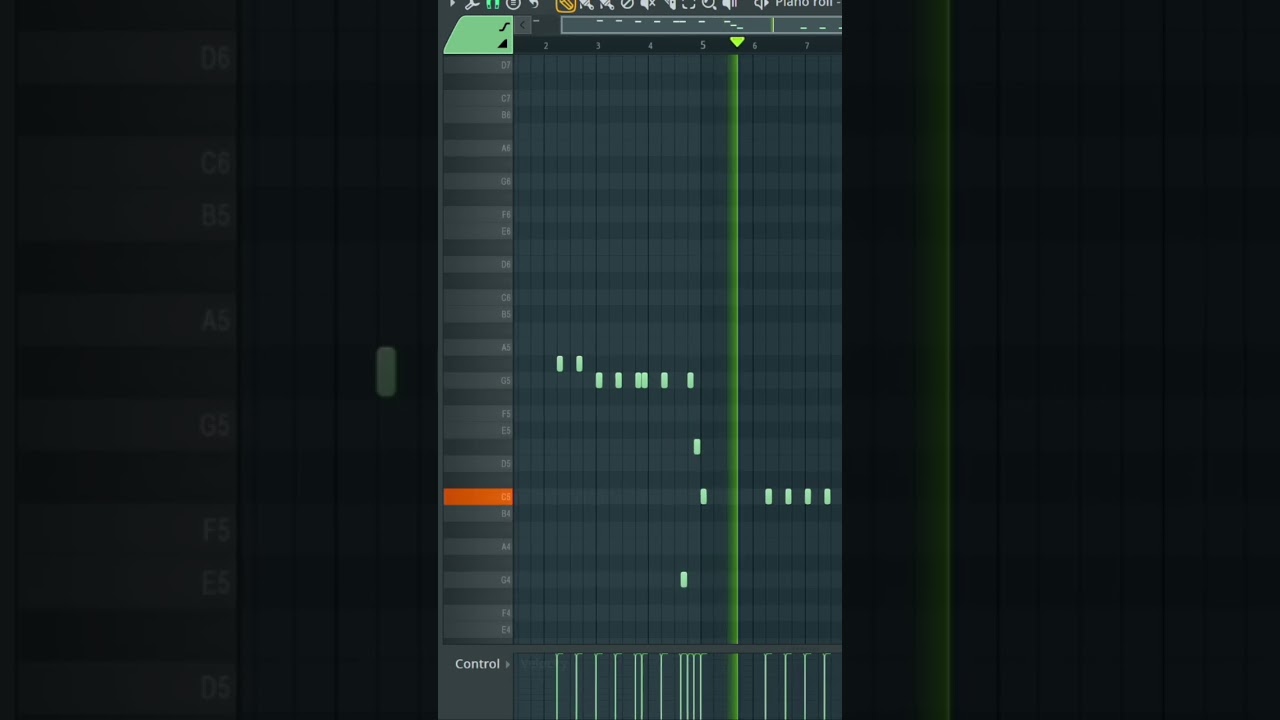Screen dimensions: 1280x720
Task: Click the speaker icon beside Piano roll title
Action: 762,4
